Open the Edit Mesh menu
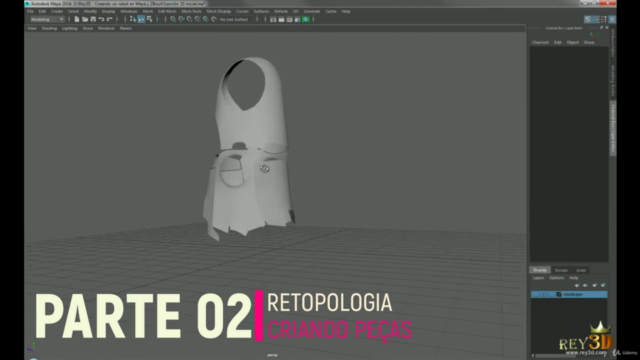 tap(167, 11)
